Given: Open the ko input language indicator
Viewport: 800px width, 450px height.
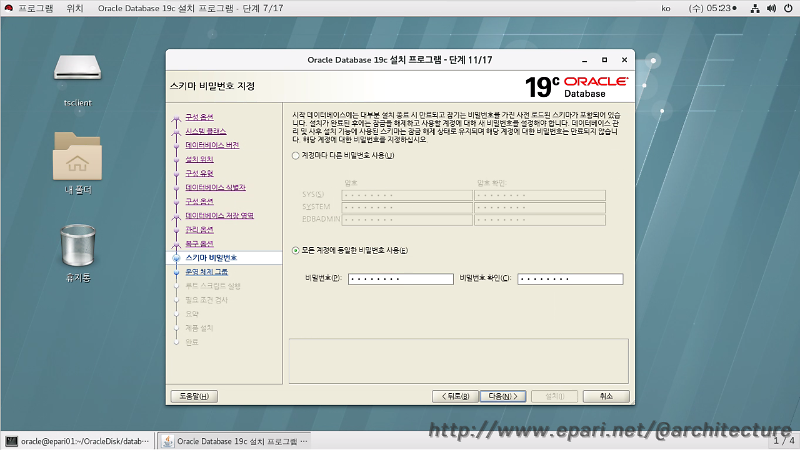Looking at the screenshot, I should pos(666,8).
